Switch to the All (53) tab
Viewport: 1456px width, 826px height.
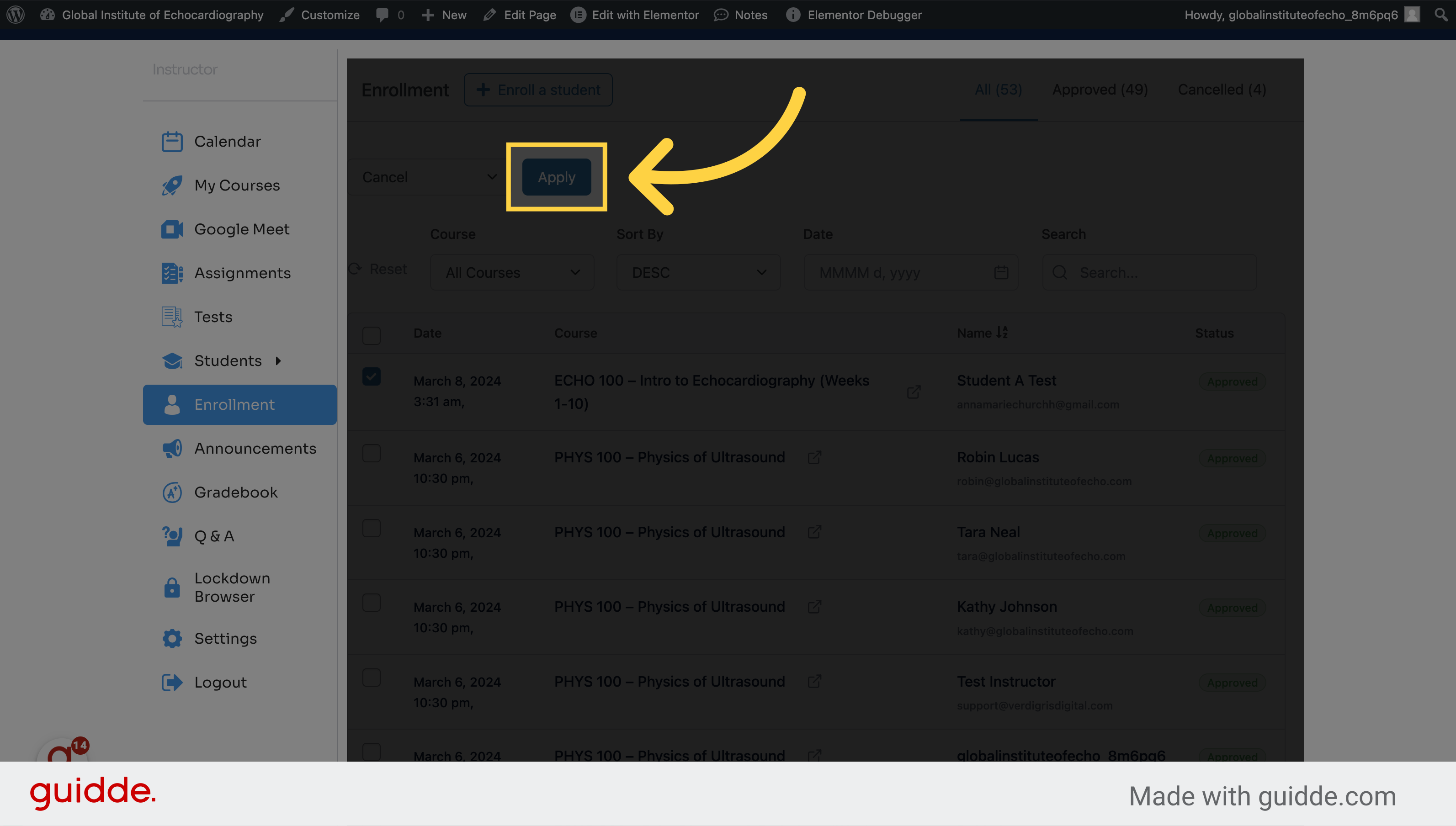[998, 90]
